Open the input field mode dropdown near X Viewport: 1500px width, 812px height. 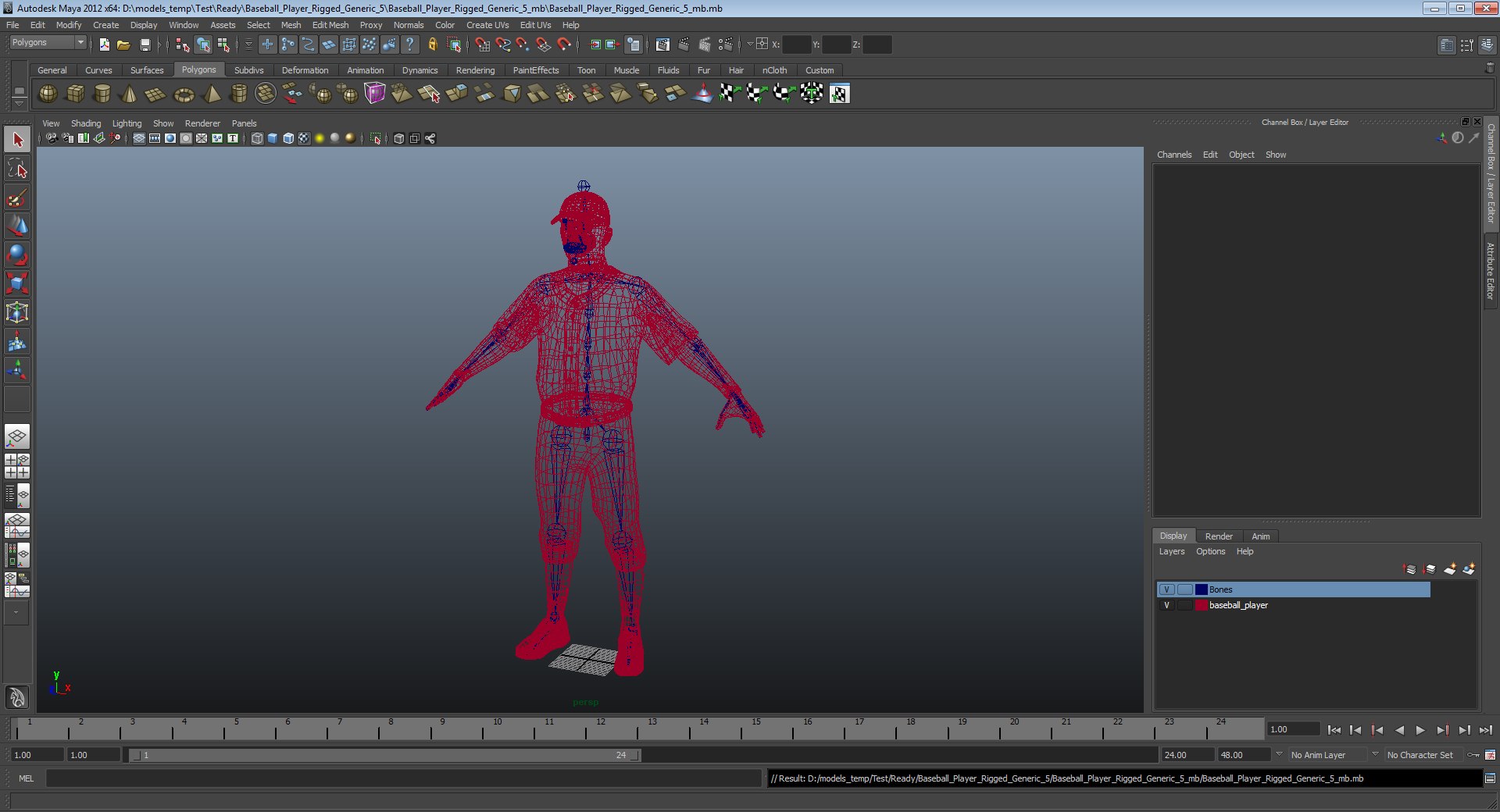click(x=751, y=44)
